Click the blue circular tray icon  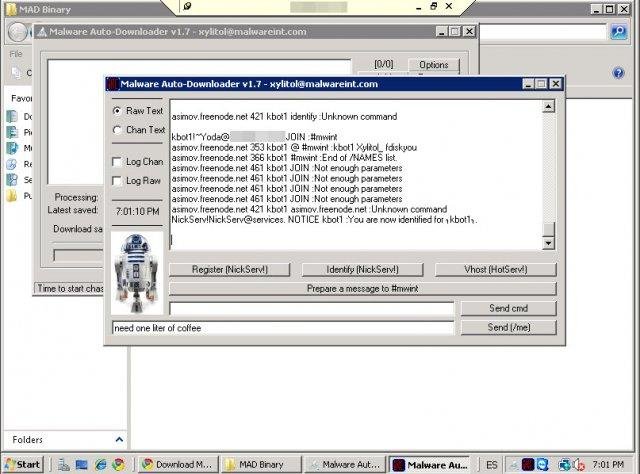tap(542, 465)
